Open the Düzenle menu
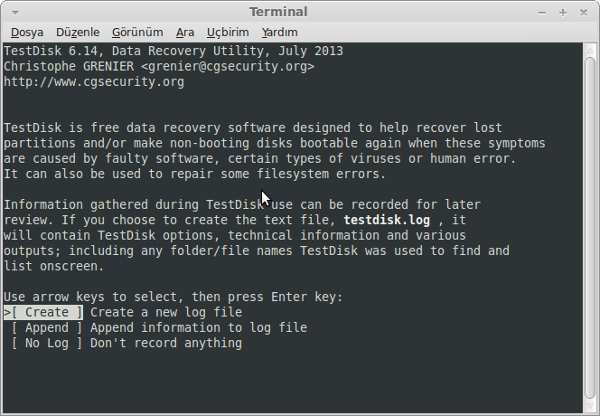Image resolution: width=600 pixels, height=416 pixels. [78, 33]
